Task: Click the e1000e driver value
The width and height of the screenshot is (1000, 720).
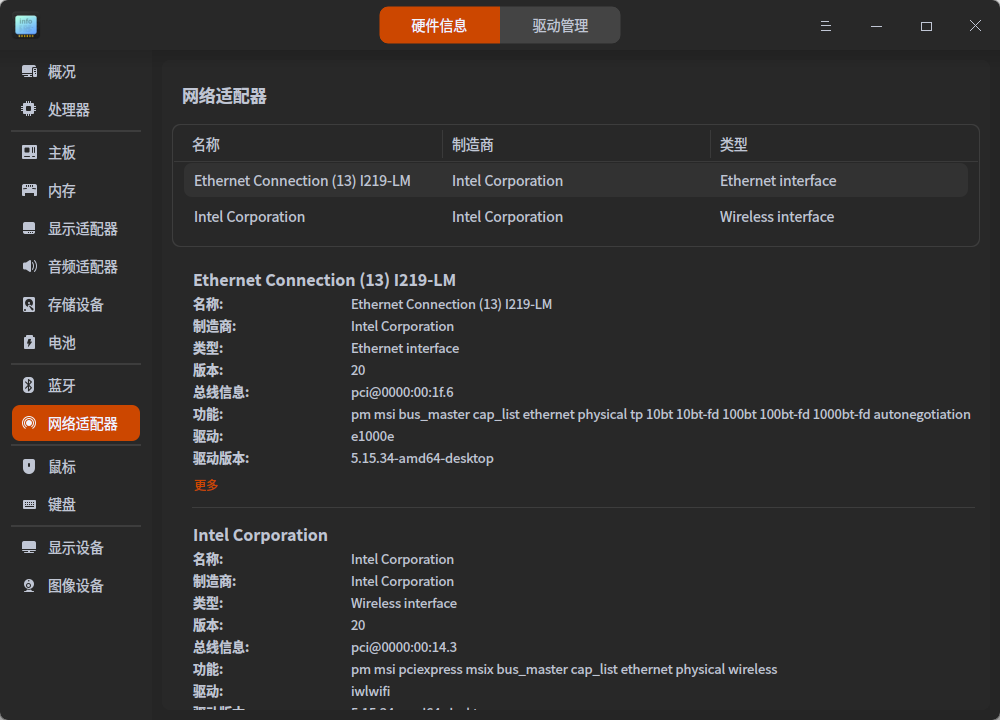Action: [x=372, y=436]
